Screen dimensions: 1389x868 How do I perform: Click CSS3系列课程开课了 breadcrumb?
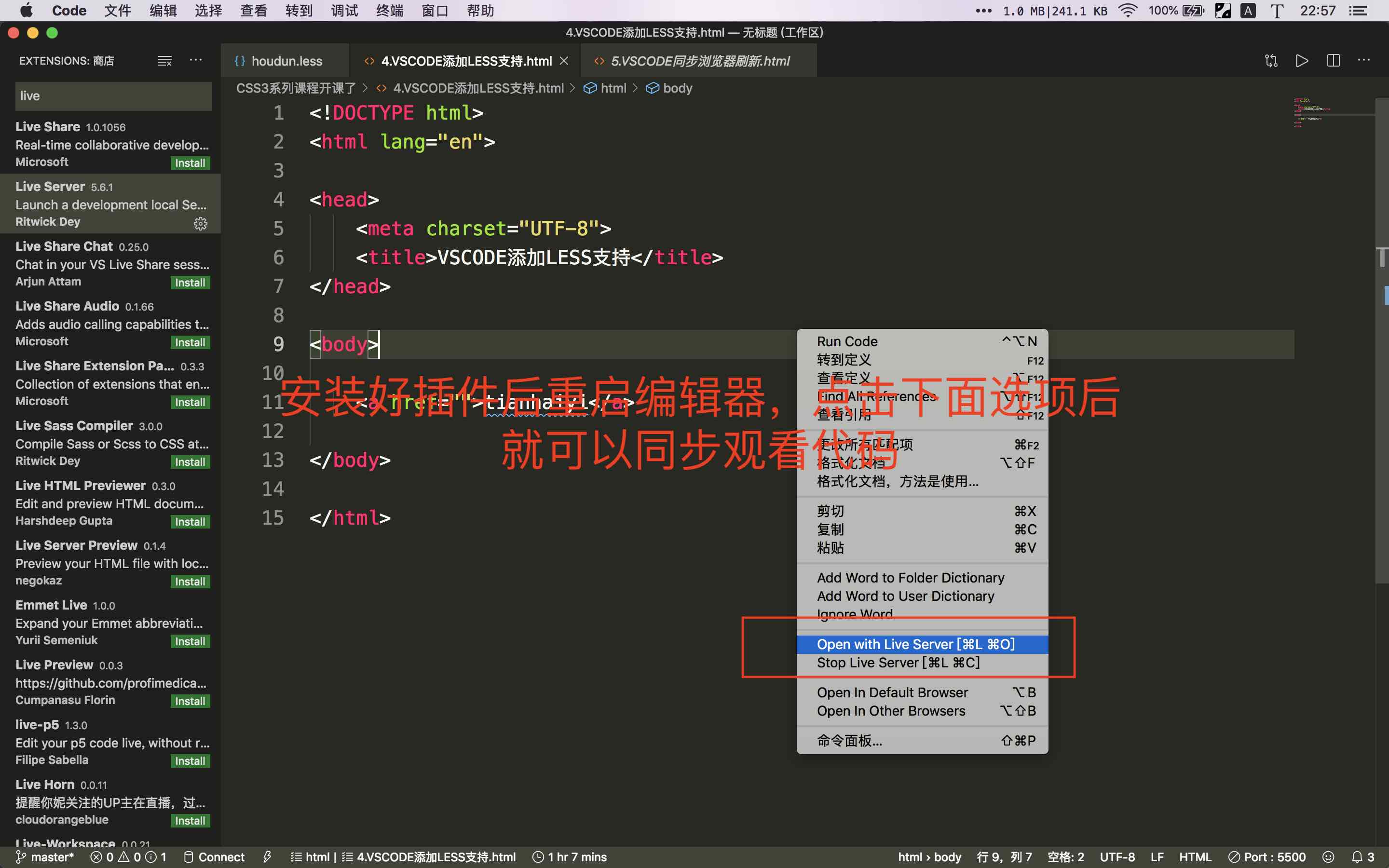click(296, 88)
